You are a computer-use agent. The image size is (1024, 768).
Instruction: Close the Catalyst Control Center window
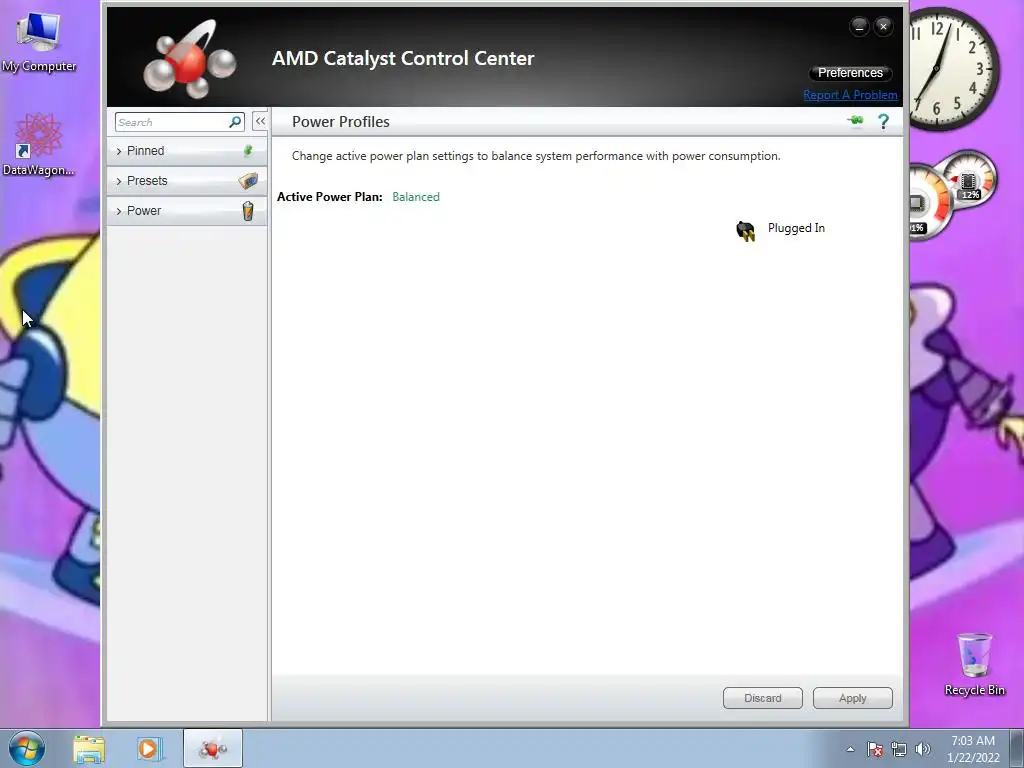click(x=883, y=26)
